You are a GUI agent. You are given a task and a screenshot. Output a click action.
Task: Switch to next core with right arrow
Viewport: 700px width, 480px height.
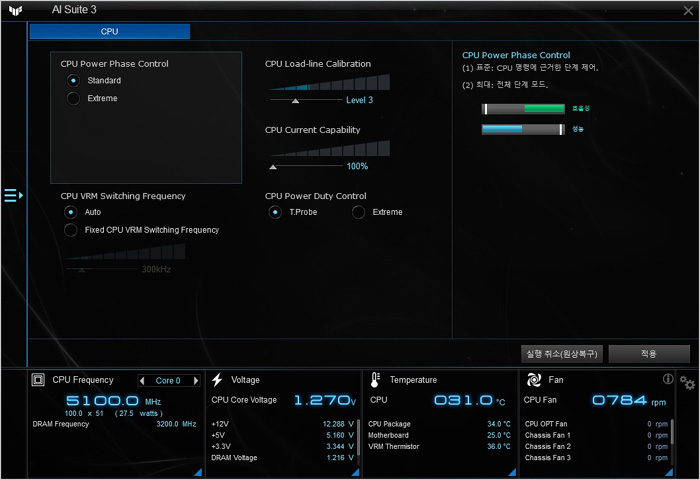click(196, 380)
